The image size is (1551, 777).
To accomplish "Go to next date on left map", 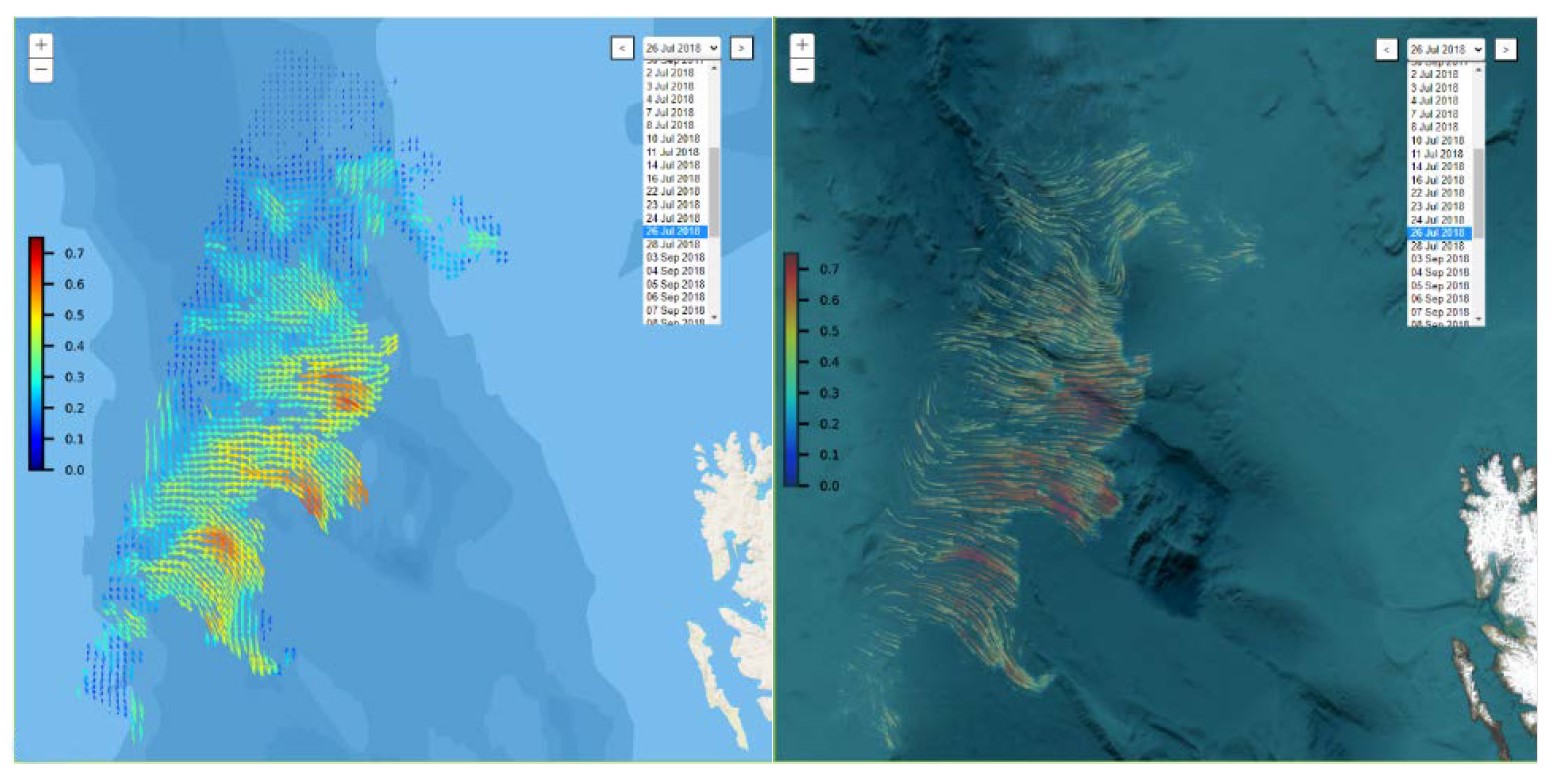I will (x=741, y=47).
